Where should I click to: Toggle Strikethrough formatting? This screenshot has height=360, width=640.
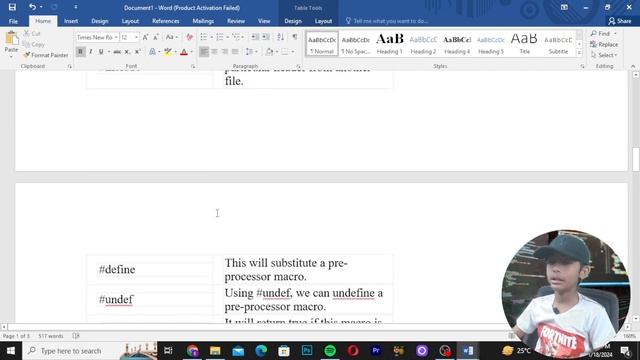[x=117, y=52]
